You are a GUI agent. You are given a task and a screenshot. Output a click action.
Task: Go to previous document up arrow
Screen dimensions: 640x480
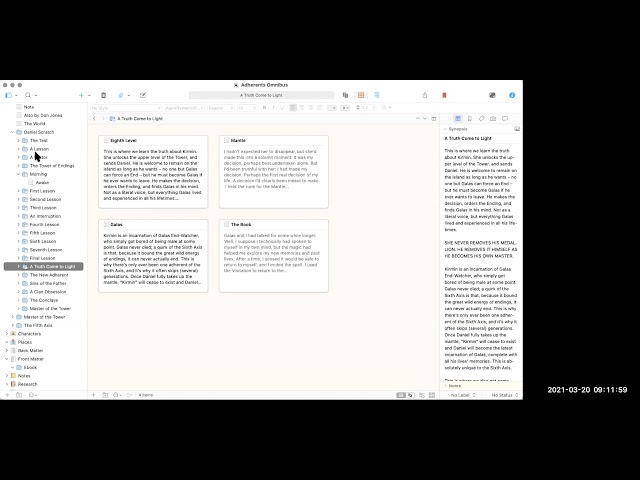point(418,118)
